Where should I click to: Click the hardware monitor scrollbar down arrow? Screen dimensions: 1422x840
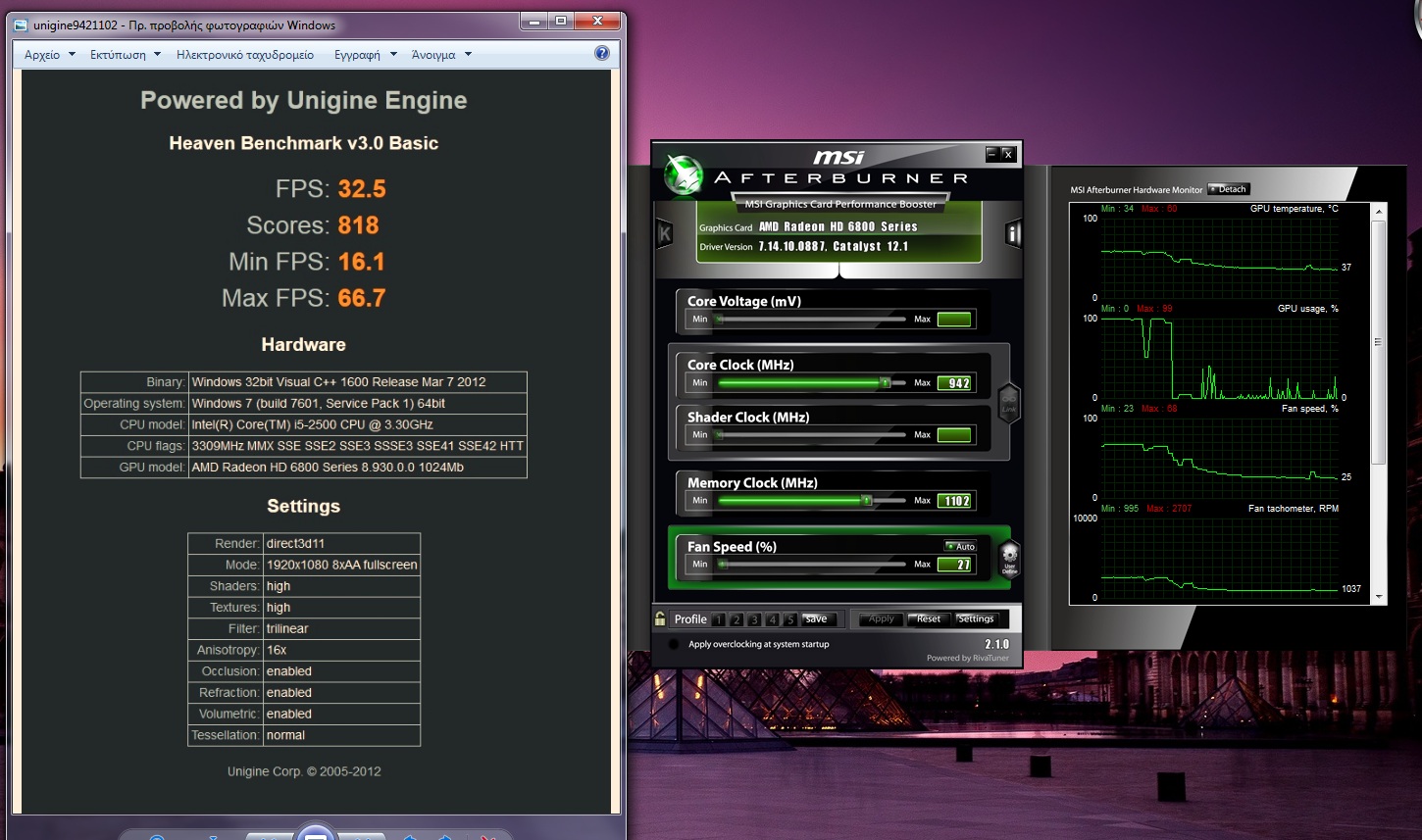[1379, 597]
